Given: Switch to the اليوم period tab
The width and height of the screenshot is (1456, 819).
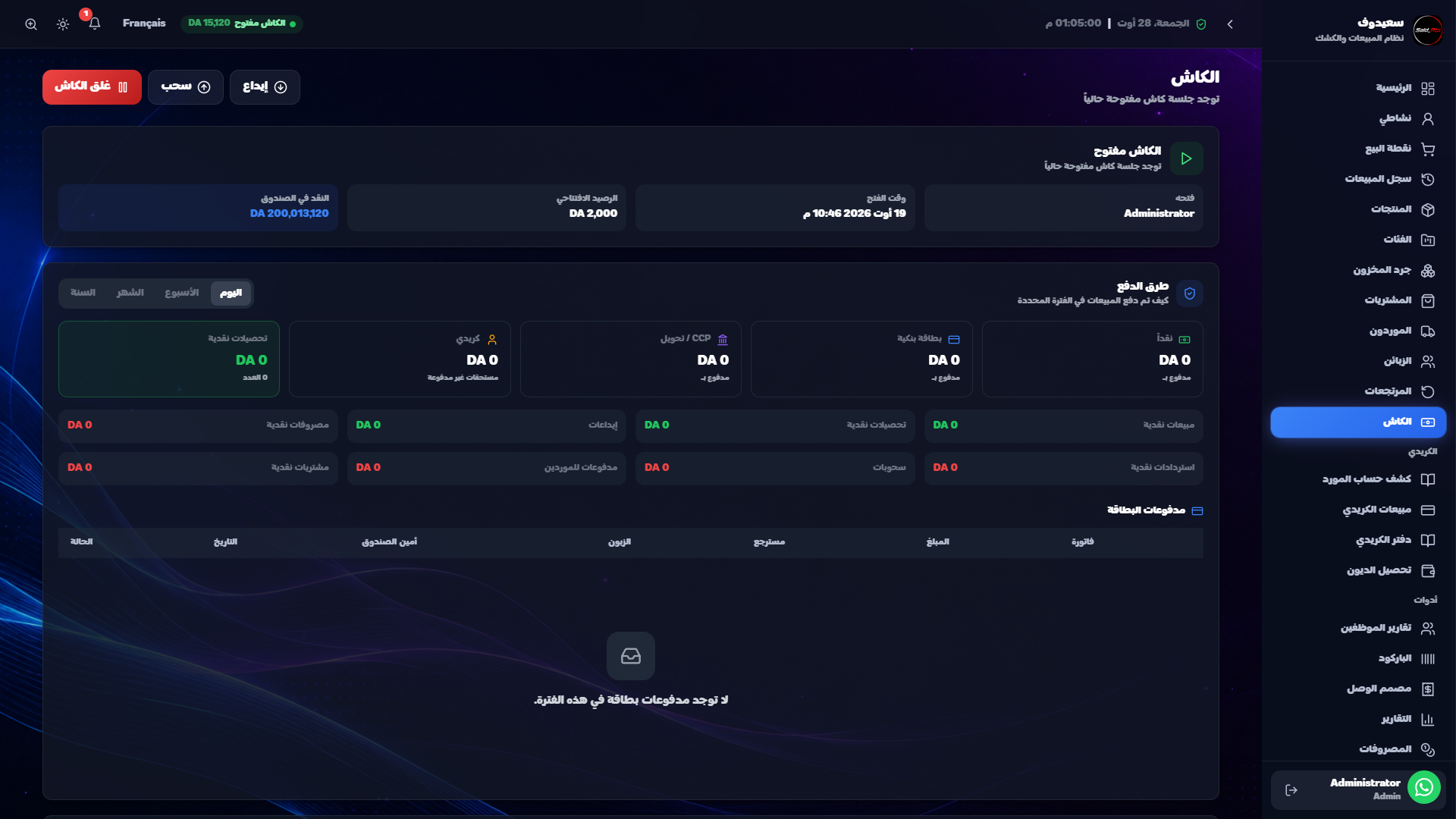Looking at the screenshot, I should pos(231,293).
